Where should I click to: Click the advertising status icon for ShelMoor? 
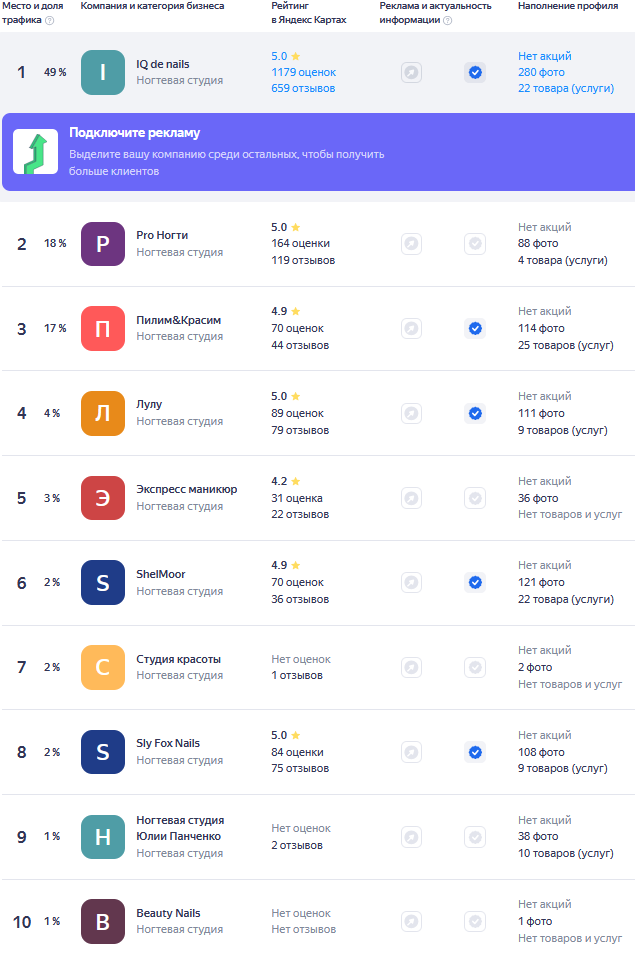click(411, 583)
